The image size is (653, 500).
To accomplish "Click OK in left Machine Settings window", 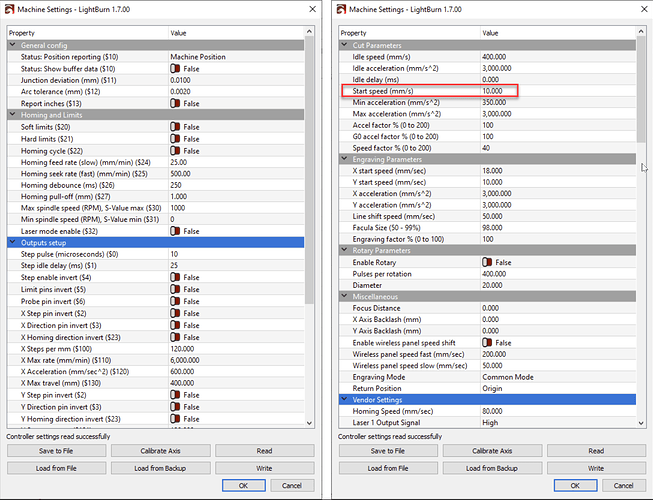I will pos(244,485).
